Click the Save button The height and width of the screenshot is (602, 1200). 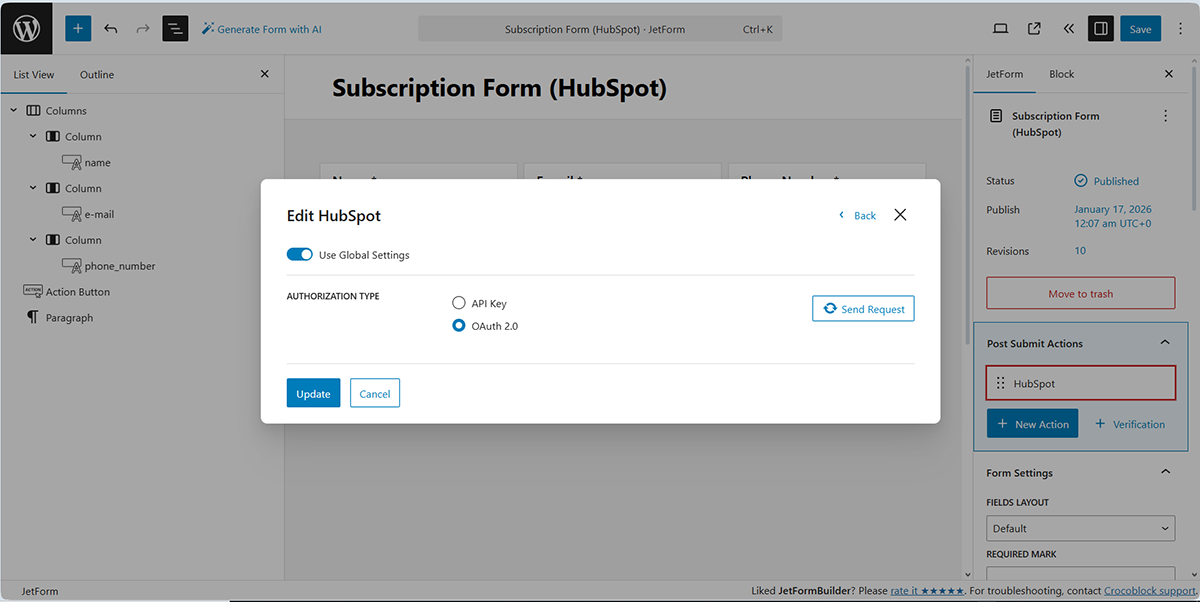[1141, 29]
